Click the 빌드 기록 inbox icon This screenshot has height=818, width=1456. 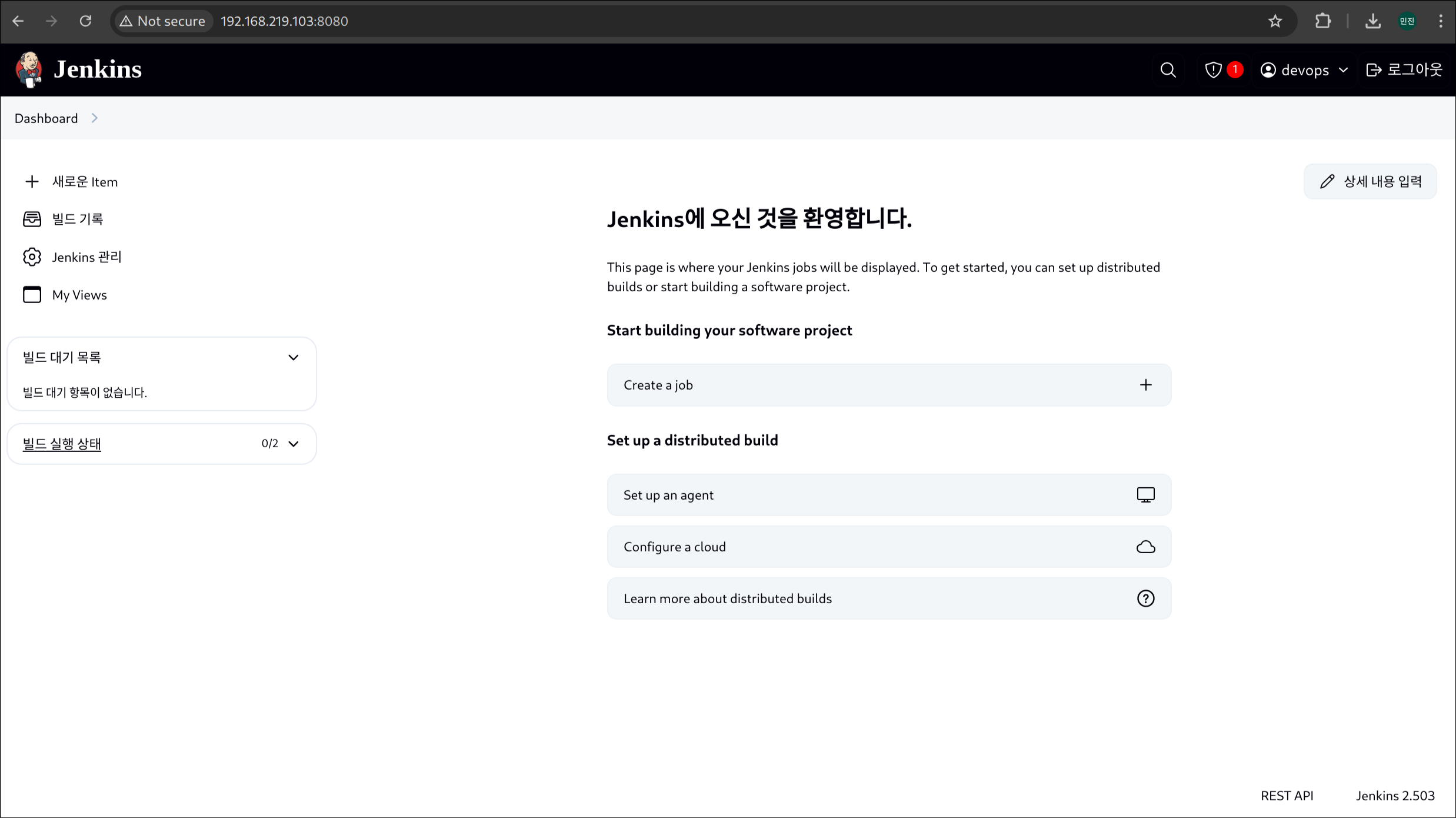coord(32,219)
